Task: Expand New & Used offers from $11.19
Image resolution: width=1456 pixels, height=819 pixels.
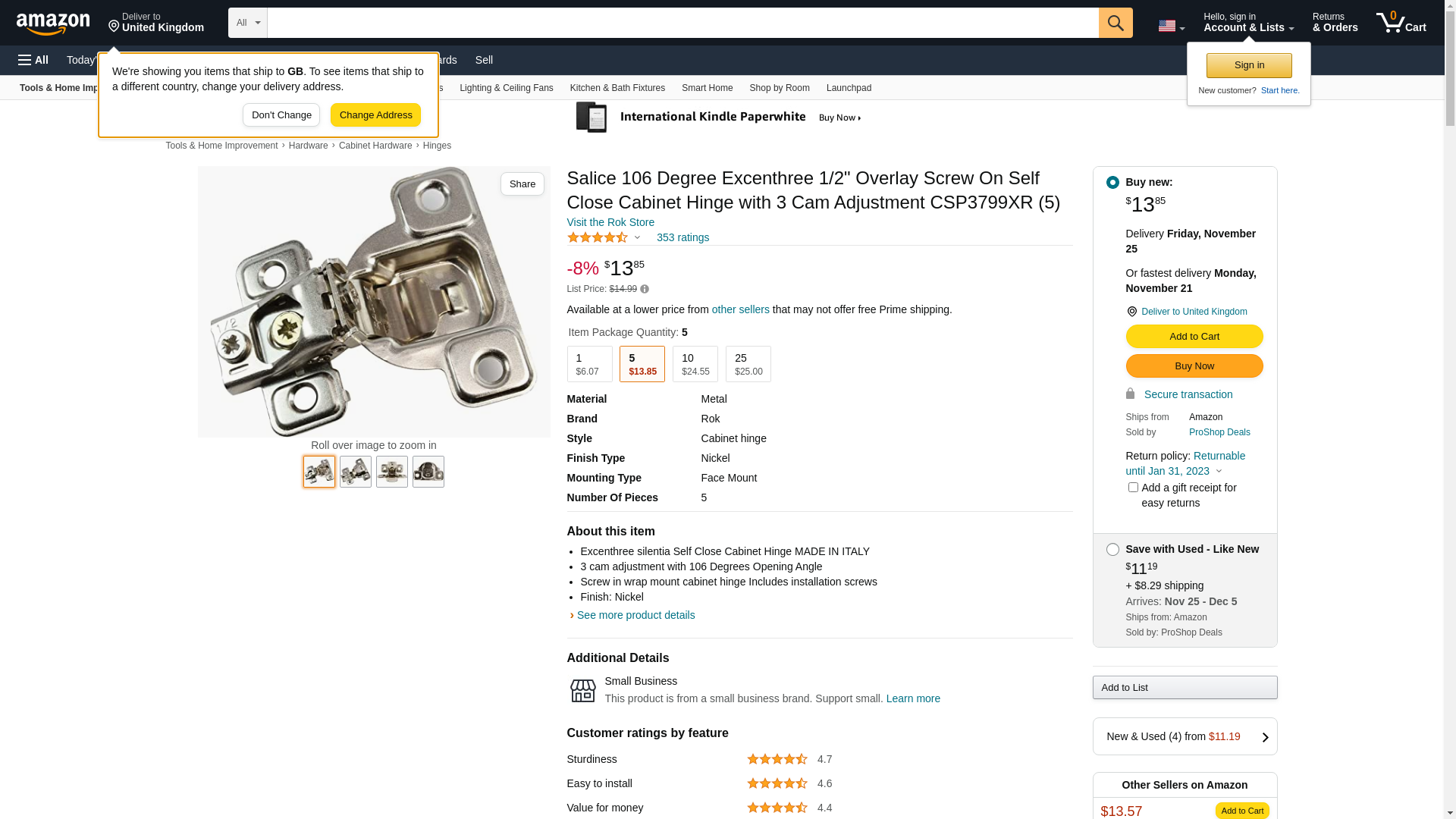Action: coord(1185,736)
